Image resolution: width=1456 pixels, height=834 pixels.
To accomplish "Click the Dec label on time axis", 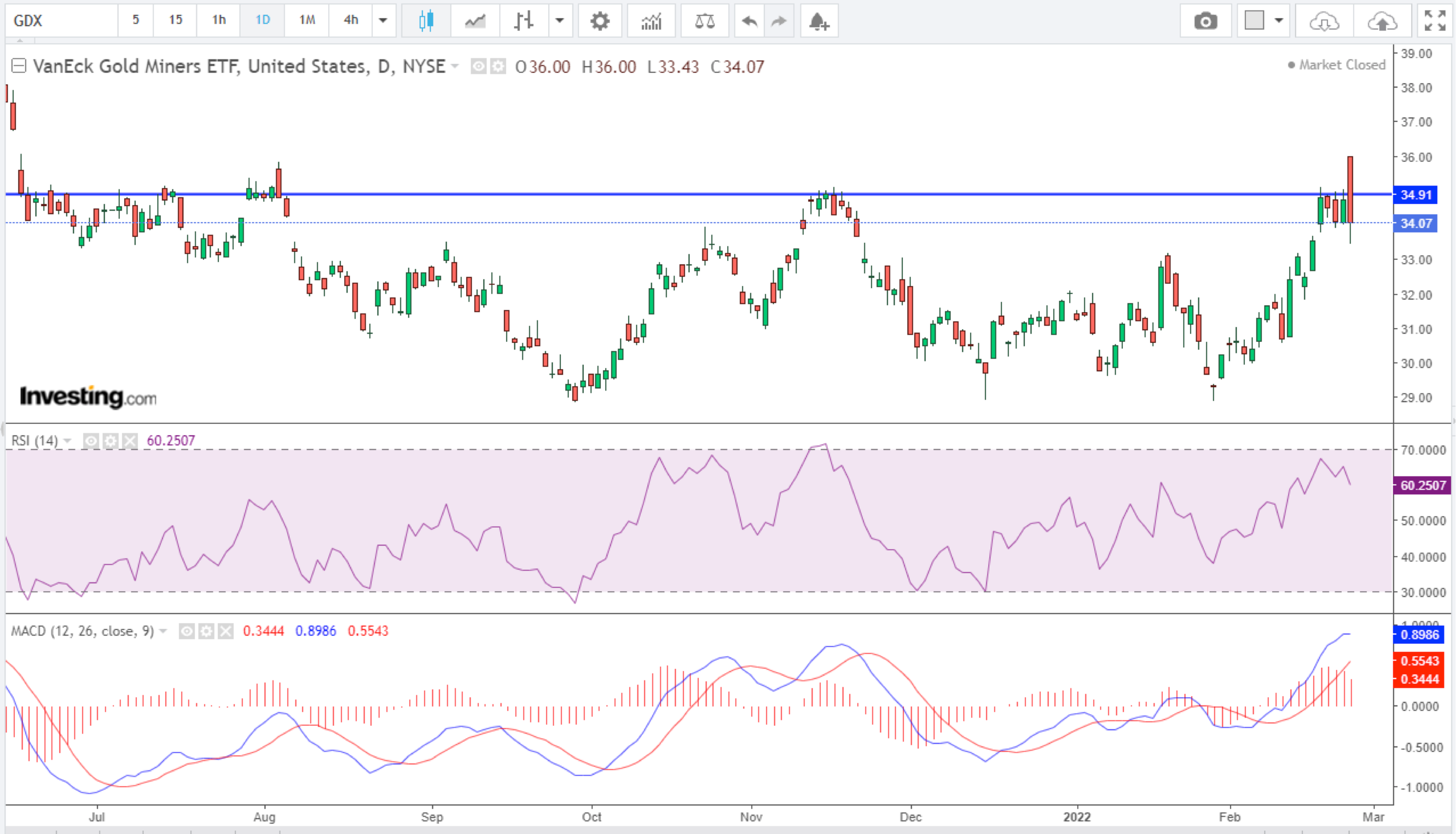I will tap(910, 817).
